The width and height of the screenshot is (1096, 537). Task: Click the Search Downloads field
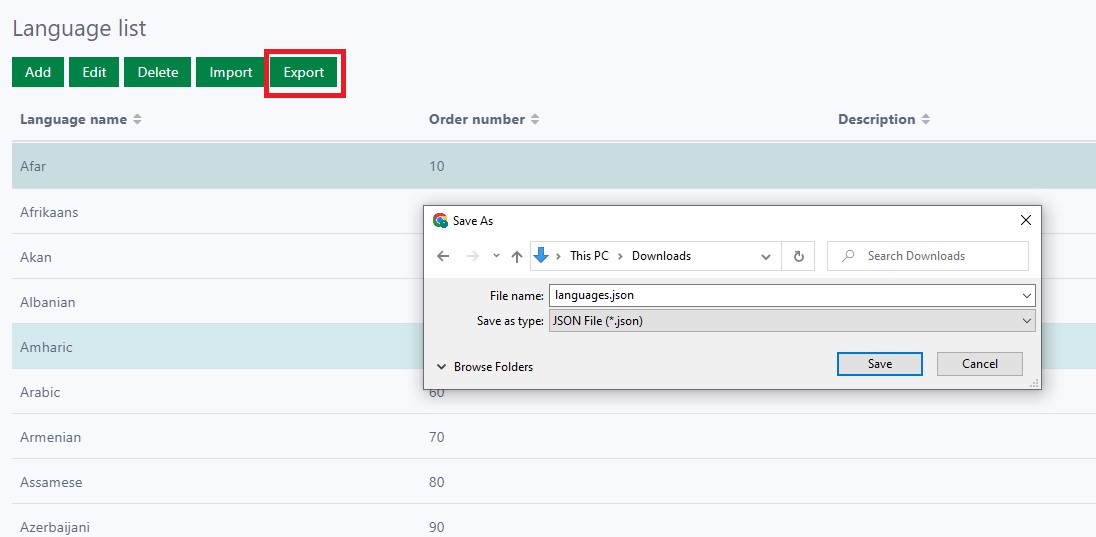(940, 256)
